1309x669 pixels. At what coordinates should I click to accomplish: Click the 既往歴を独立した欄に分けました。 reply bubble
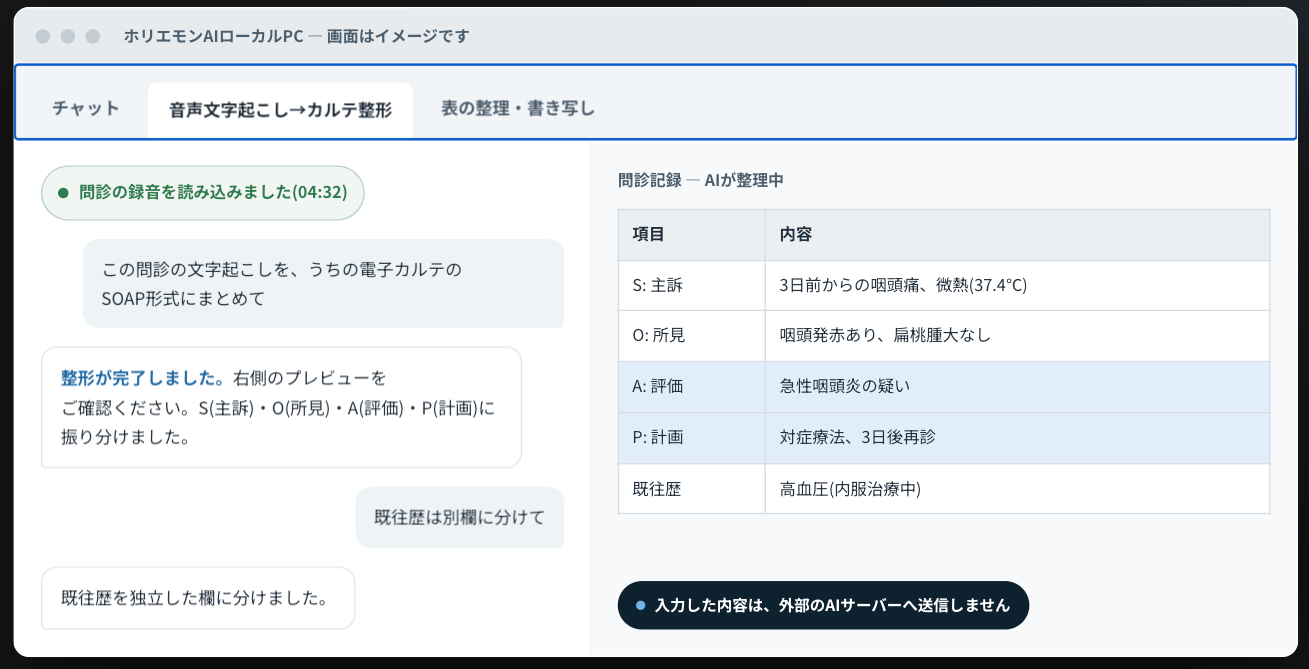(x=198, y=598)
